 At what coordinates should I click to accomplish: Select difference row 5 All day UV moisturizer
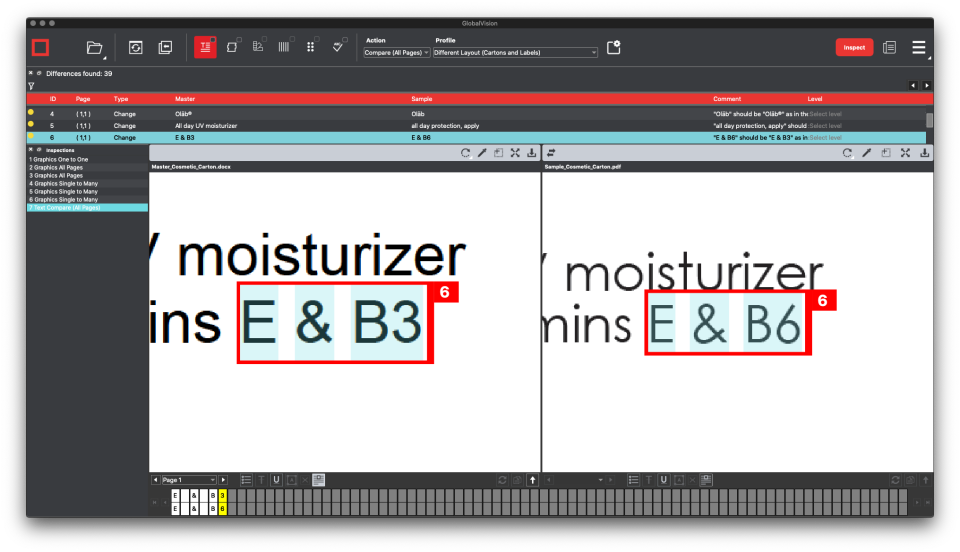[x=476, y=125]
